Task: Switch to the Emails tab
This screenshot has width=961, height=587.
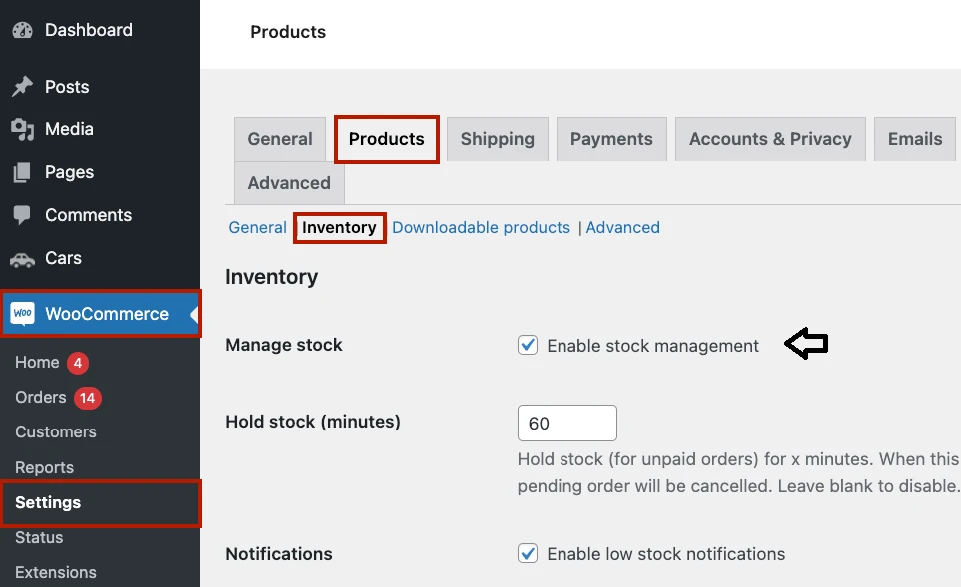Action: click(x=913, y=138)
